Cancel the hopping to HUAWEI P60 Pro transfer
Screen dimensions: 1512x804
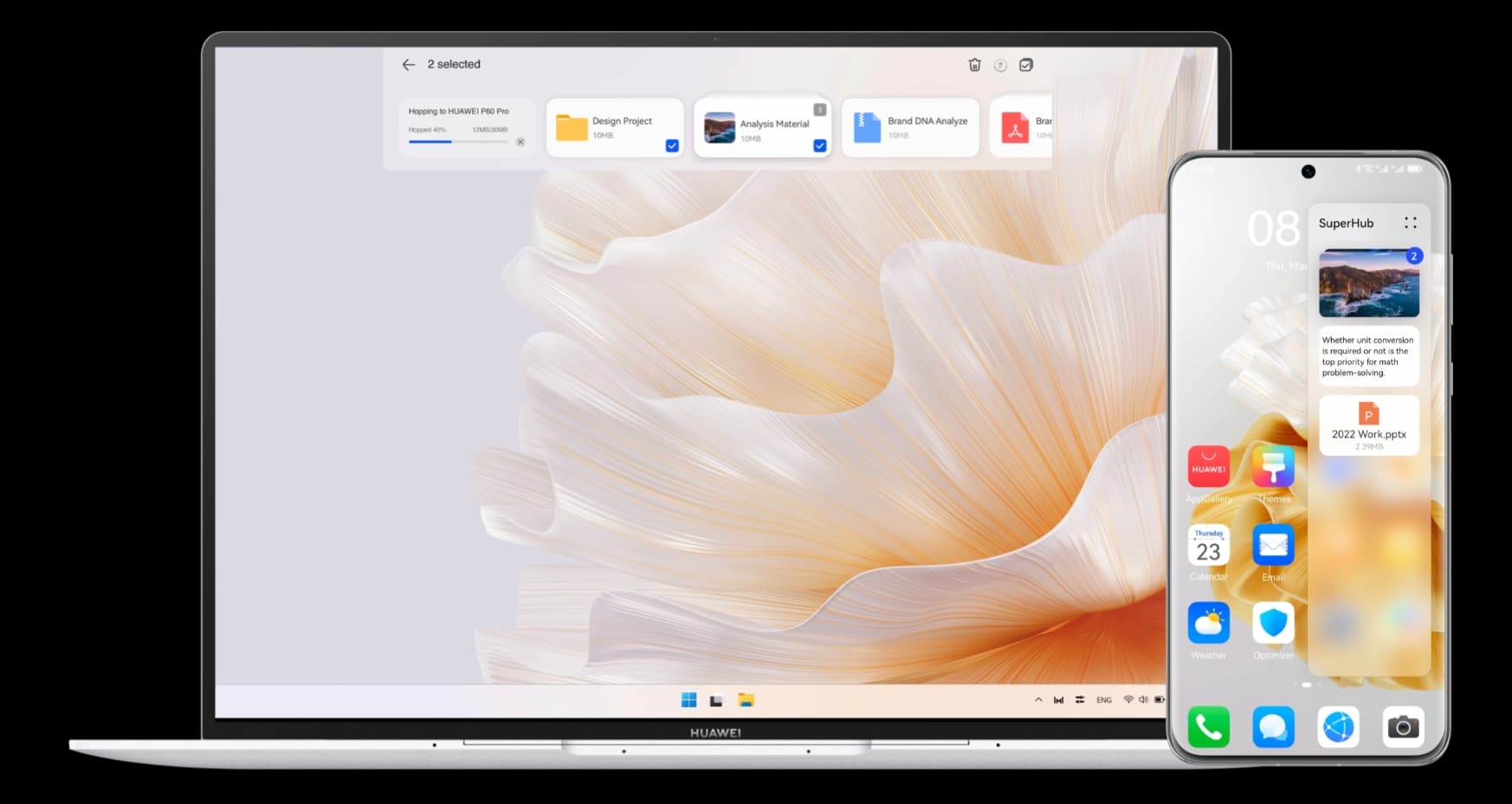[520, 141]
